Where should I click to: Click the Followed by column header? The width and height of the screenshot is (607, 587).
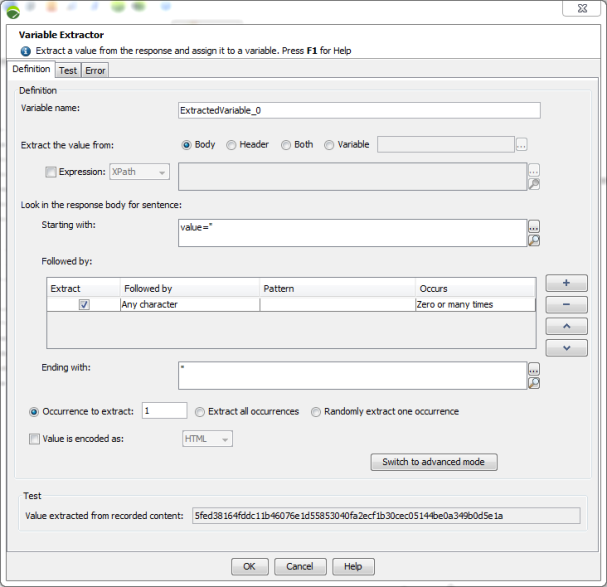(x=190, y=288)
